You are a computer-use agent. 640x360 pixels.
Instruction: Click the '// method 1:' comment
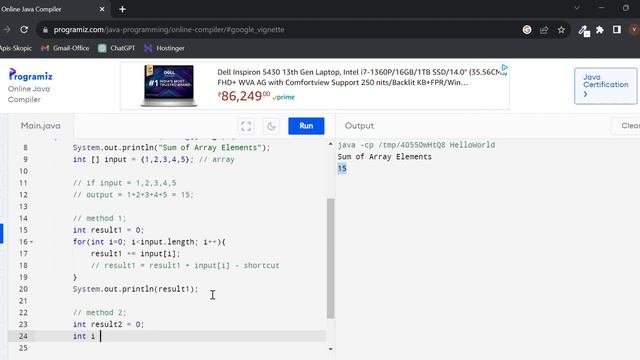pos(100,218)
